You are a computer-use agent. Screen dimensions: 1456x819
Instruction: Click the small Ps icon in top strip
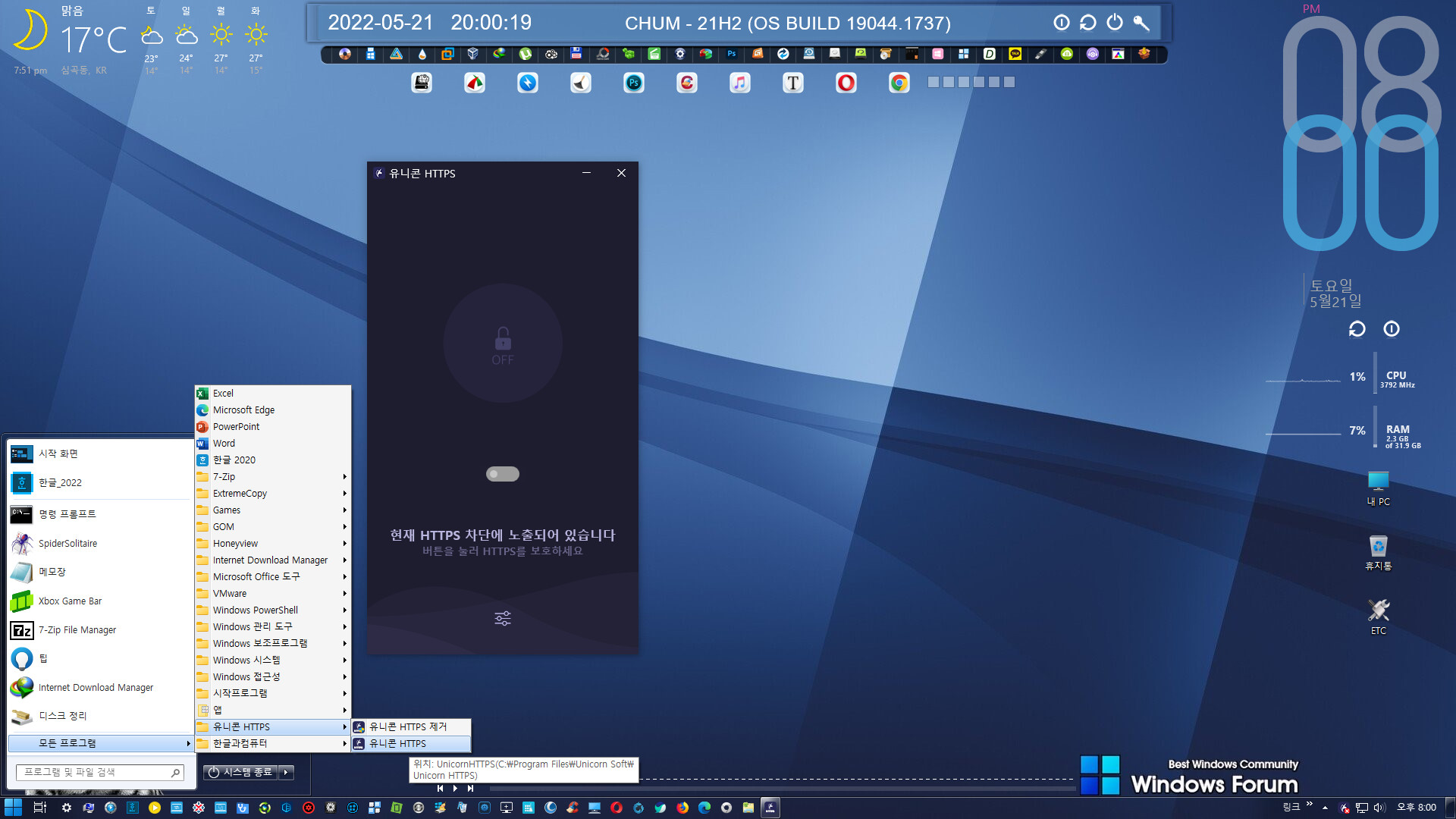(x=732, y=54)
